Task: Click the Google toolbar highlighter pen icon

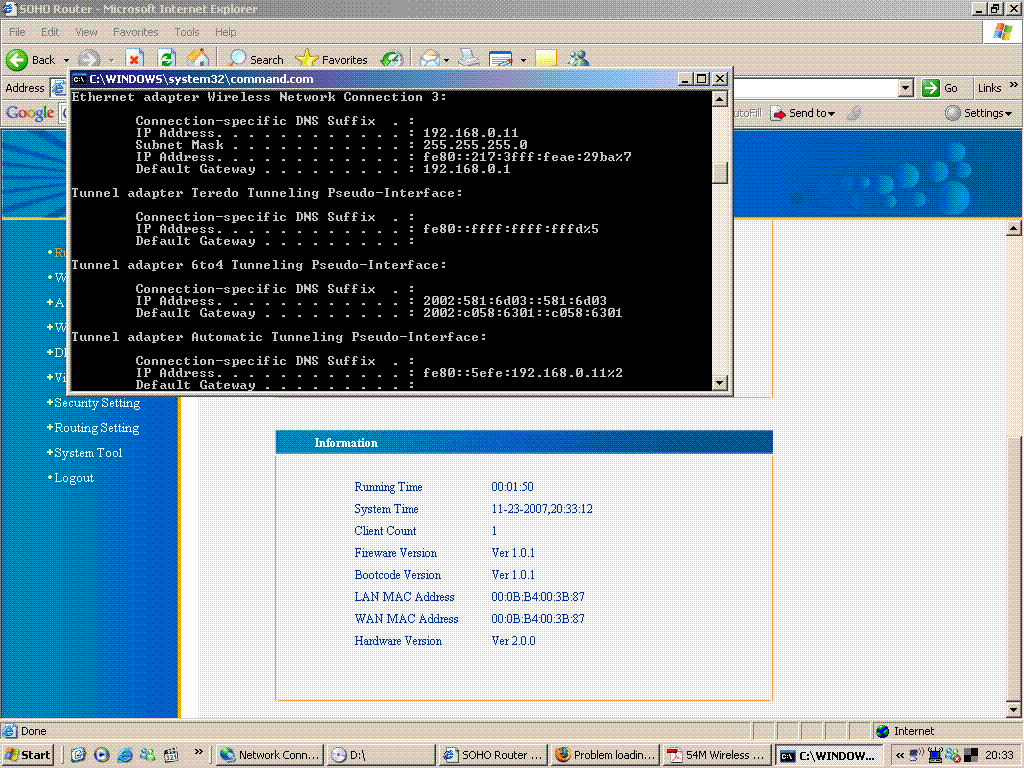Action: coord(854,113)
